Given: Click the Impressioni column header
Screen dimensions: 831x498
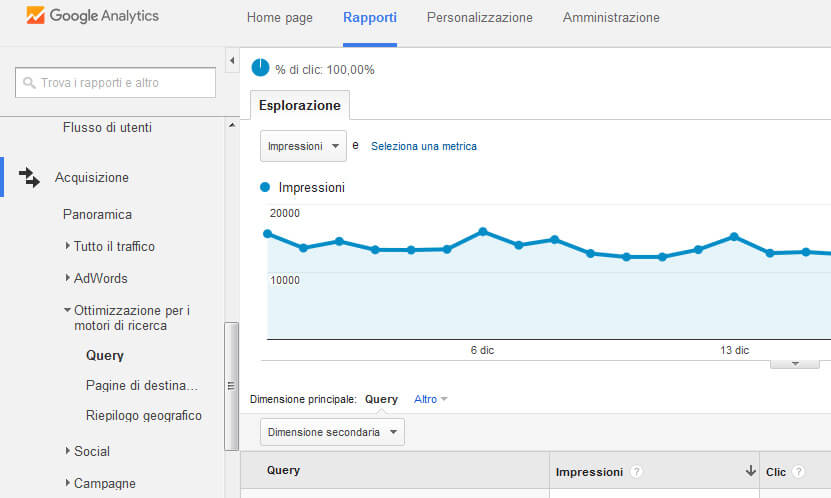Looking at the screenshot, I should 589,472.
